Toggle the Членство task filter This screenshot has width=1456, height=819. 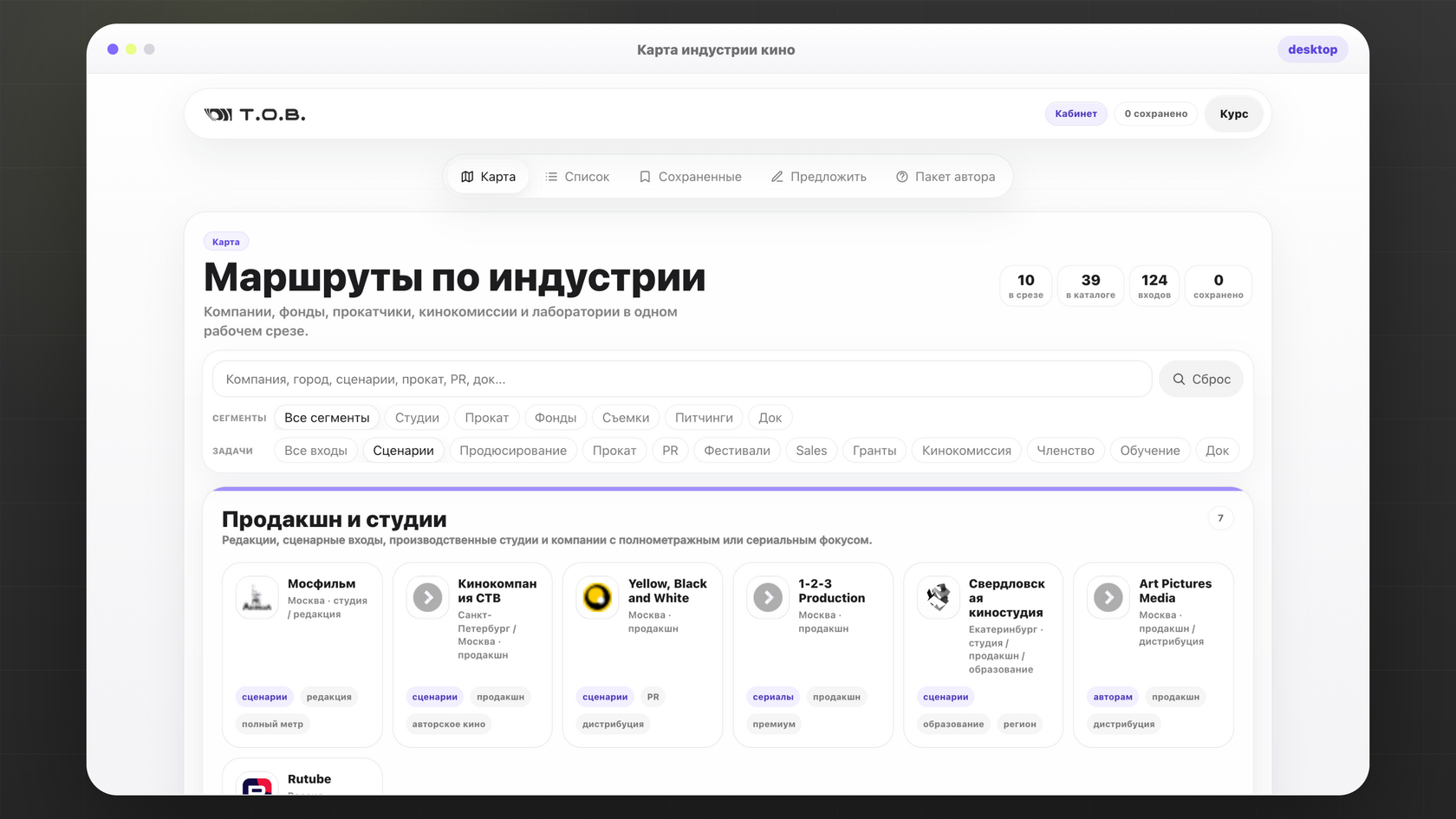click(1065, 451)
